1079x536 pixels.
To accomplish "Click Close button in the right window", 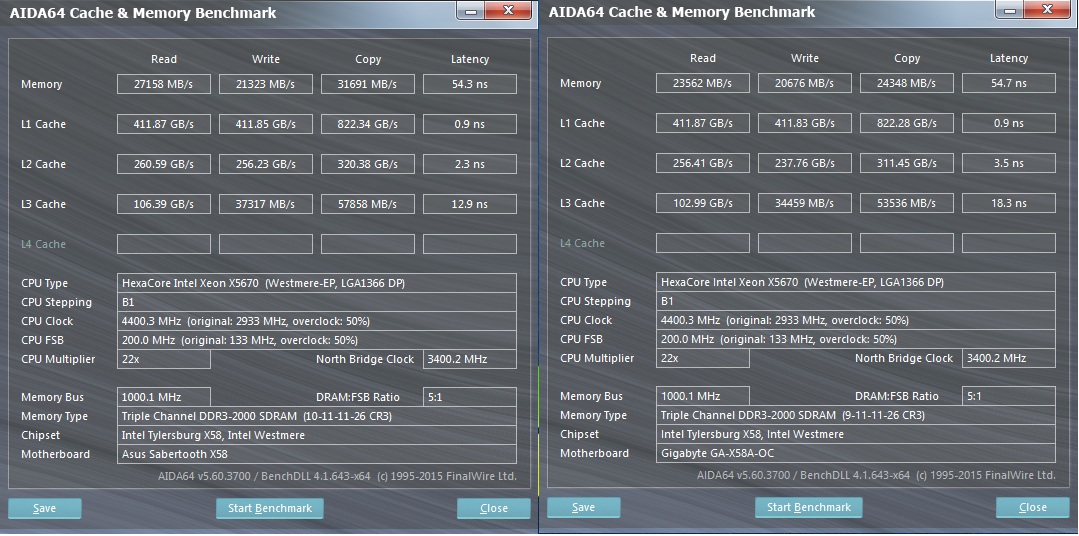I will pos(1032,507).
